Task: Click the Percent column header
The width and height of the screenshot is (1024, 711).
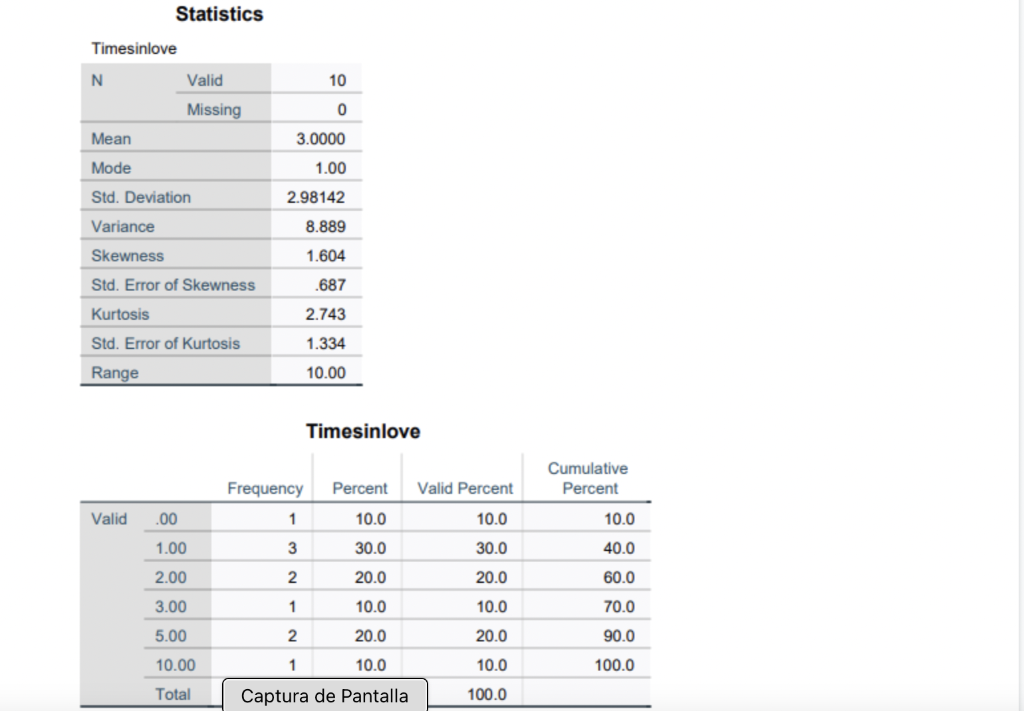Action: (358, 488)
